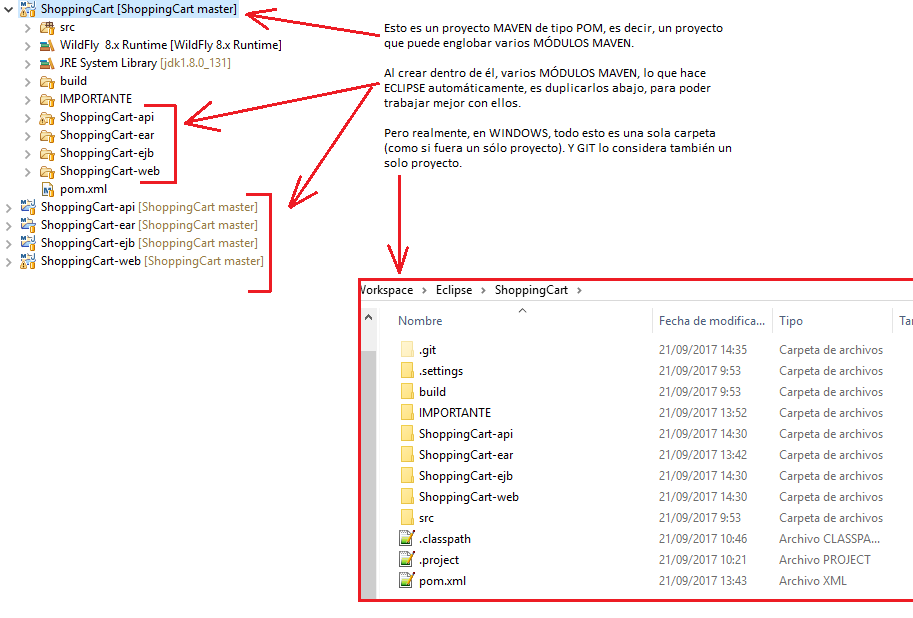The height and width of the screenshot is (618, 913).
Task: Expand WildFly 8.x Runtime library node
Action: point(27,45)
